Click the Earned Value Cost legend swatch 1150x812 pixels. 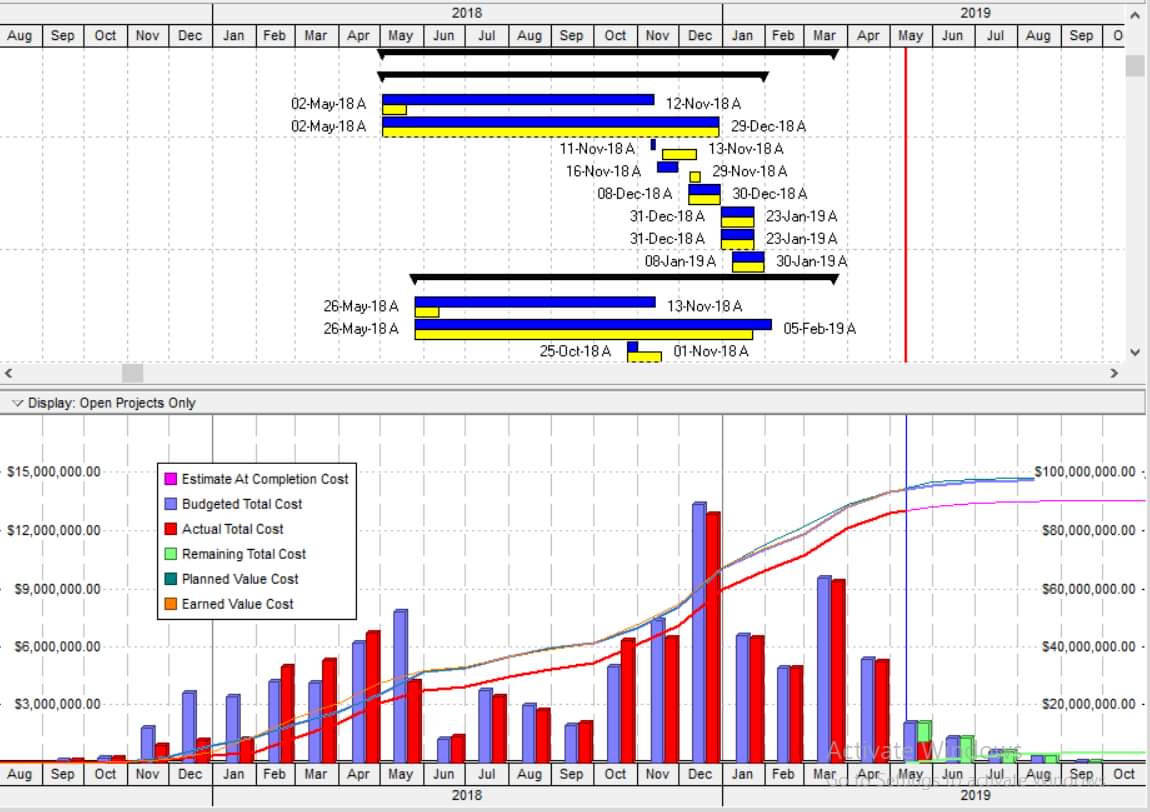[170, 604]
